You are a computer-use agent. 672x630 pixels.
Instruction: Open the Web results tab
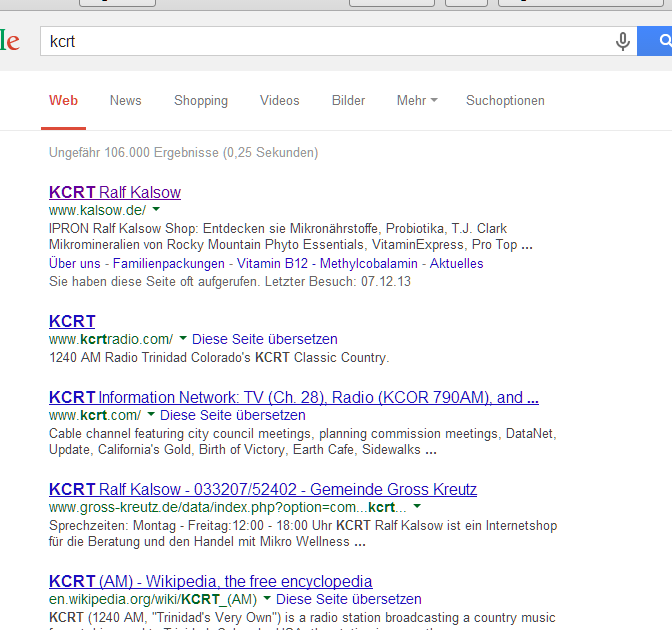click(x=63, y=100)
